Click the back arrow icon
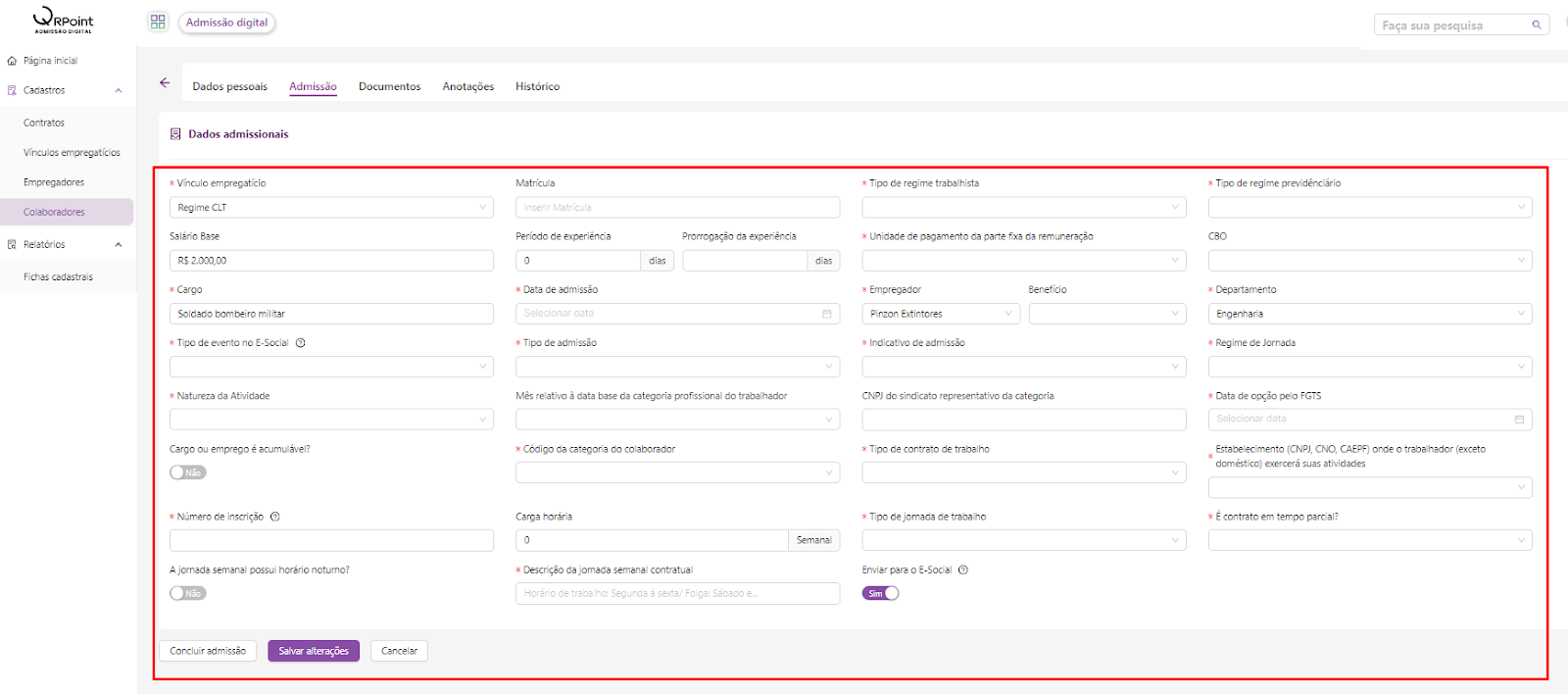Viewport: 1568px width, 694px height. point(165,83)
